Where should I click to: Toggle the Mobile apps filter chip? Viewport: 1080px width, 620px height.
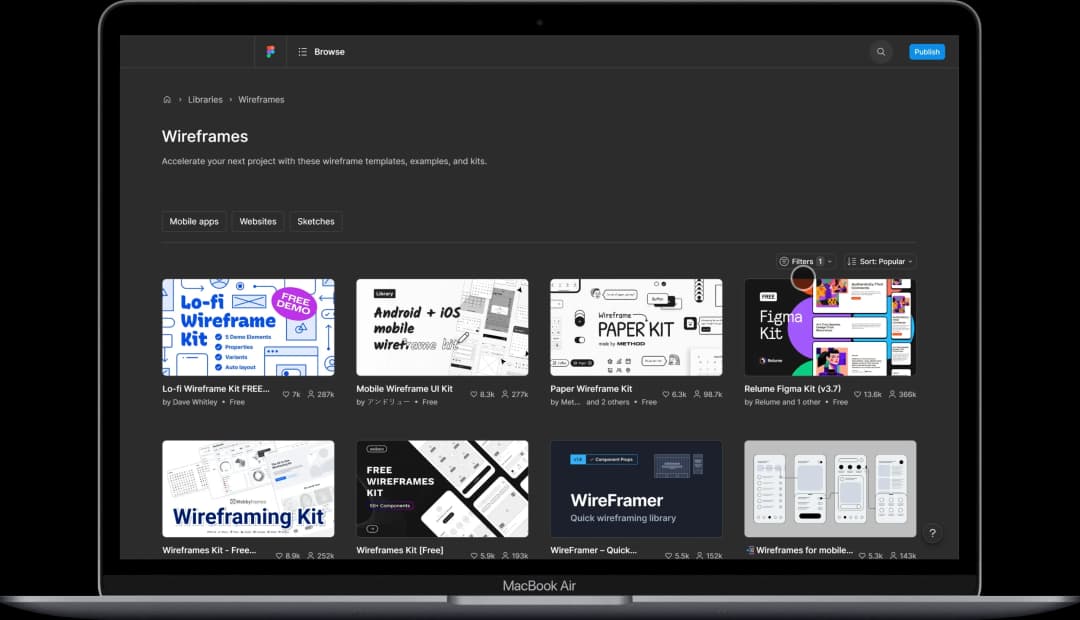tap(194, 221)
